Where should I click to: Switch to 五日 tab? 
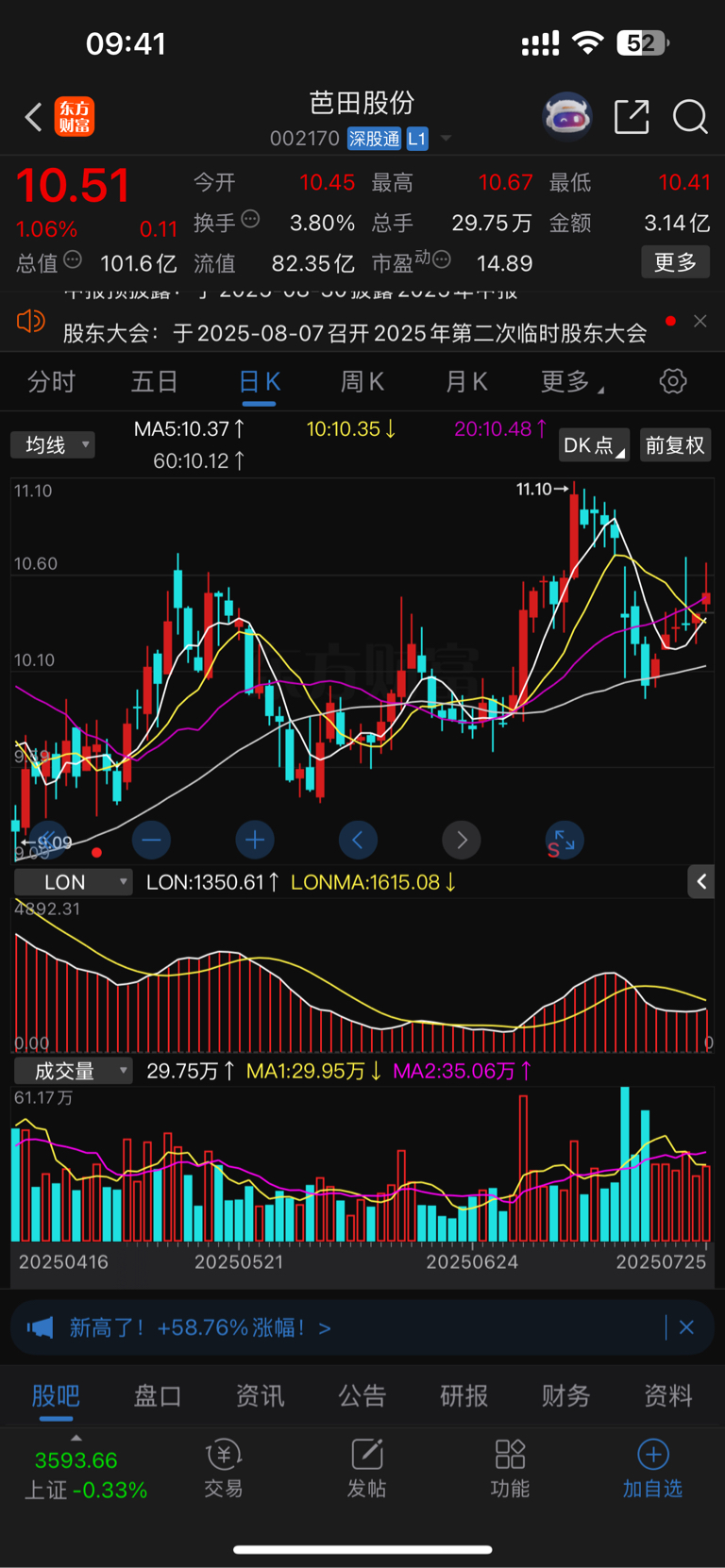[x=154, y=381]
